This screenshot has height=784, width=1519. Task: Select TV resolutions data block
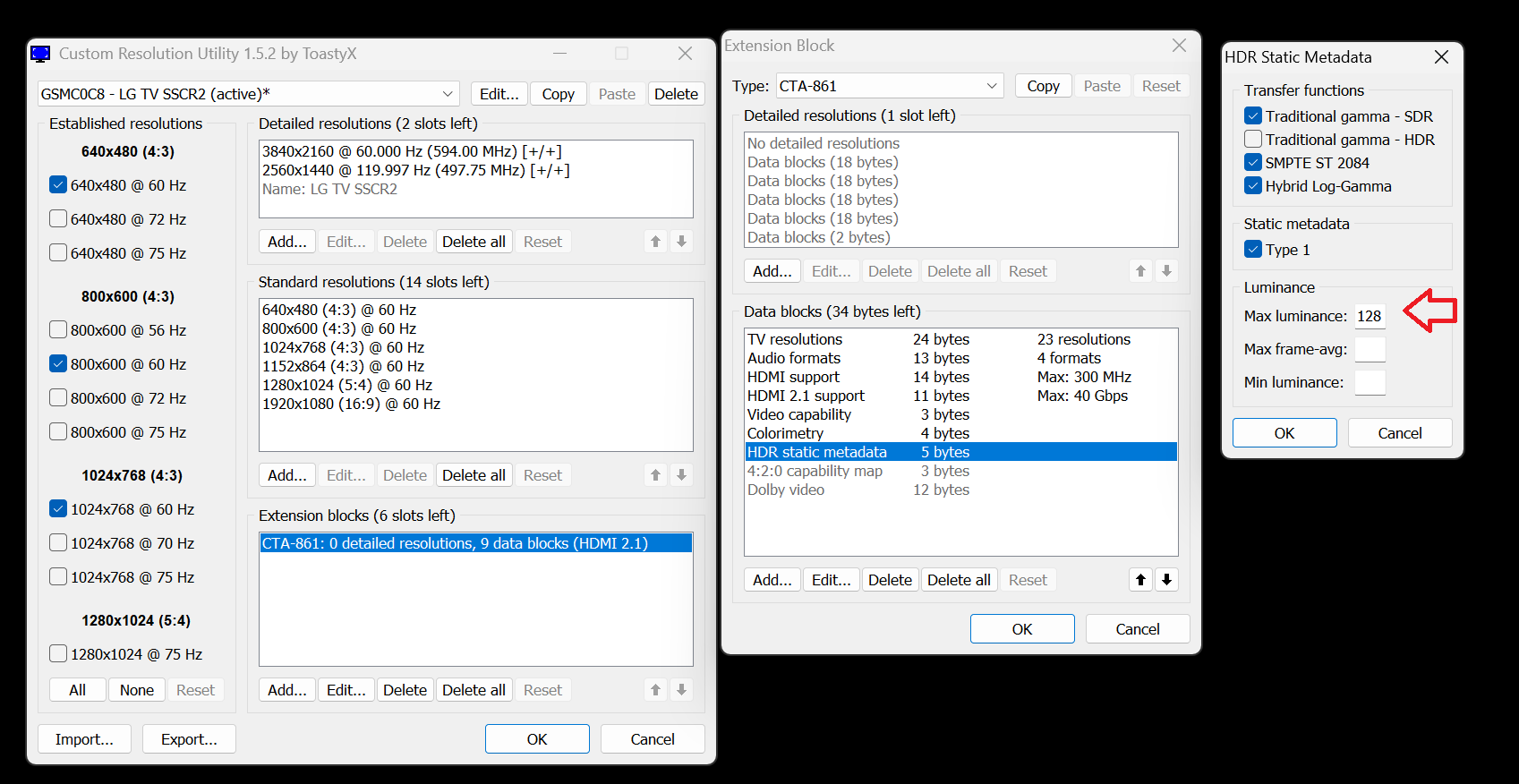click(961, 339)
